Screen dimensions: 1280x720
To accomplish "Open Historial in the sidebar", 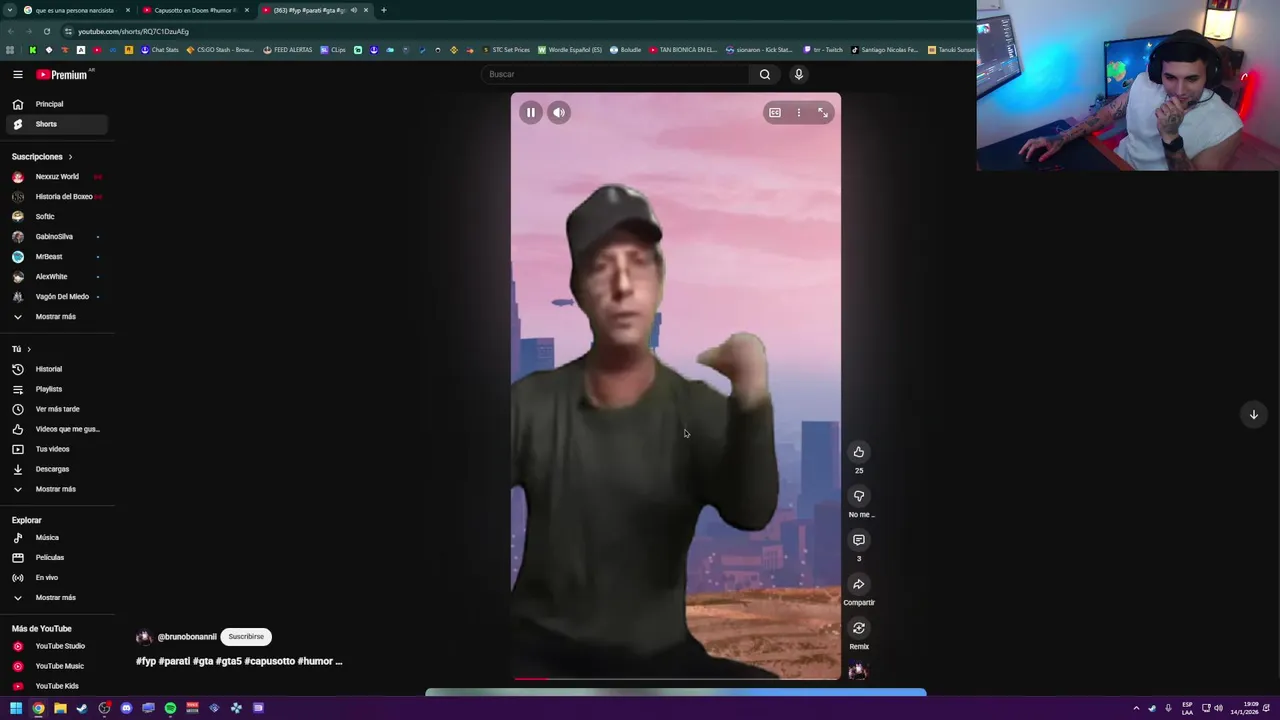I will [x=55, y=369].
